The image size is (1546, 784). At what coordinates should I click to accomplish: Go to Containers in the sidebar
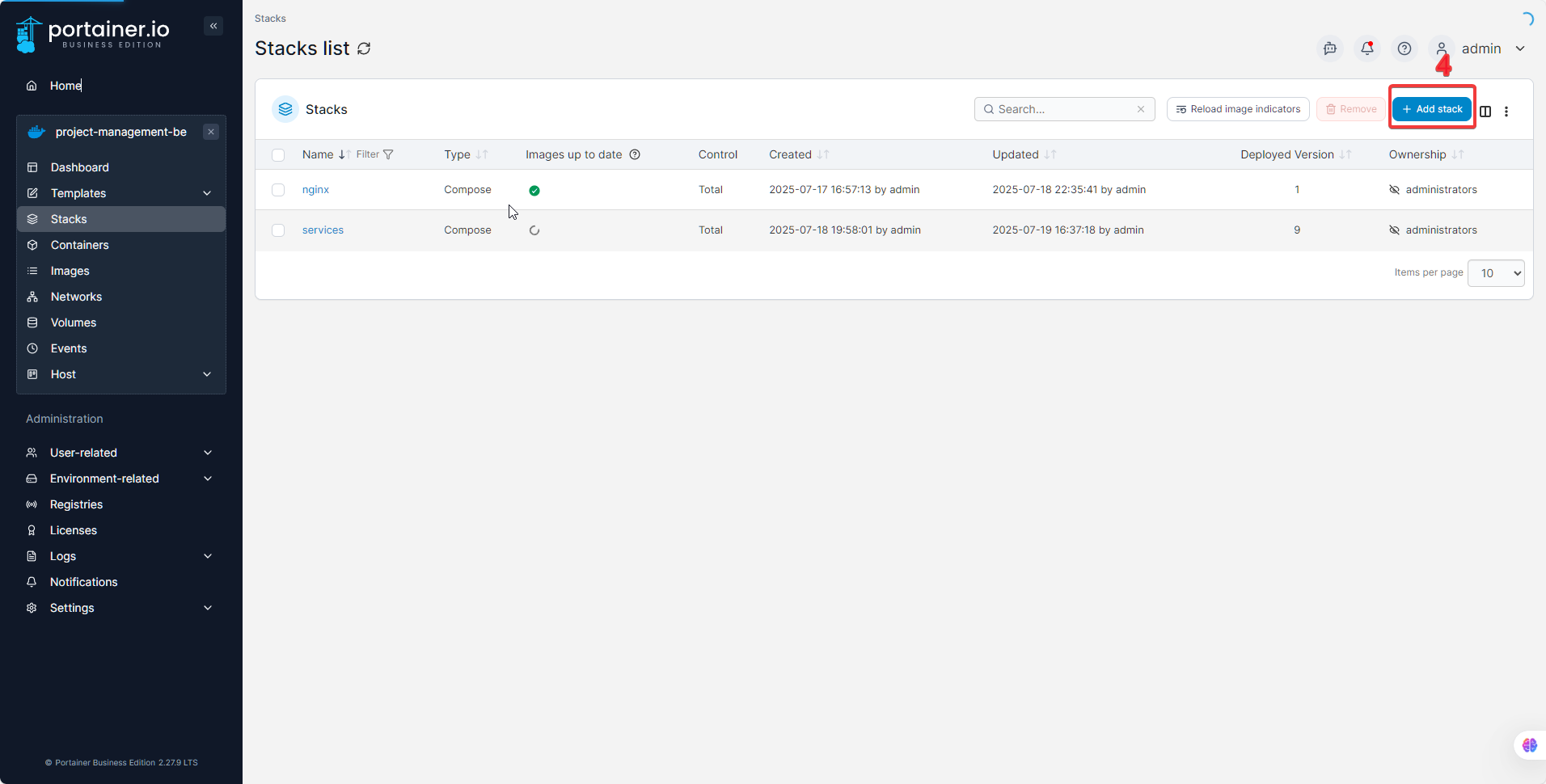point(79,245)
